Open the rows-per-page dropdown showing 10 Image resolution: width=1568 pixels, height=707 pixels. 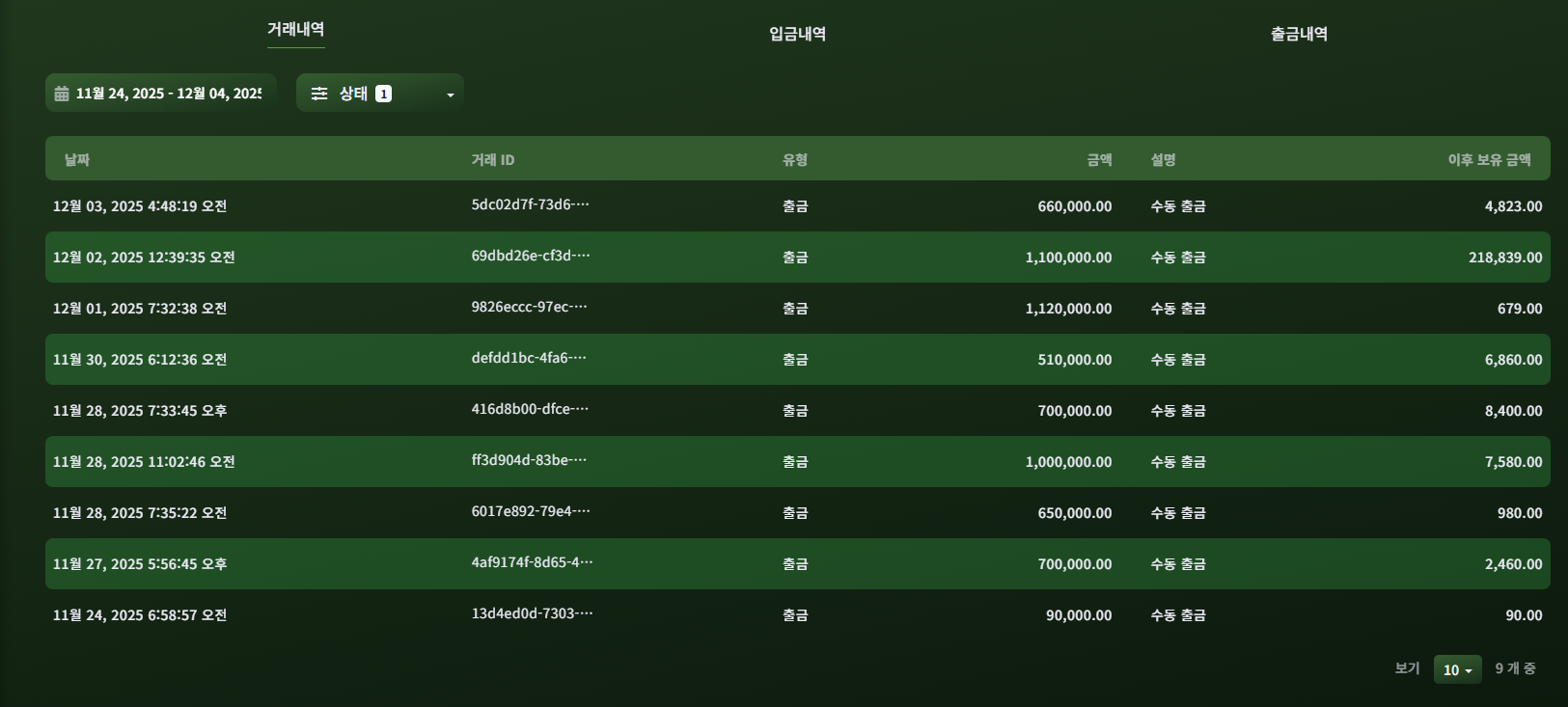coord(1457,669)
